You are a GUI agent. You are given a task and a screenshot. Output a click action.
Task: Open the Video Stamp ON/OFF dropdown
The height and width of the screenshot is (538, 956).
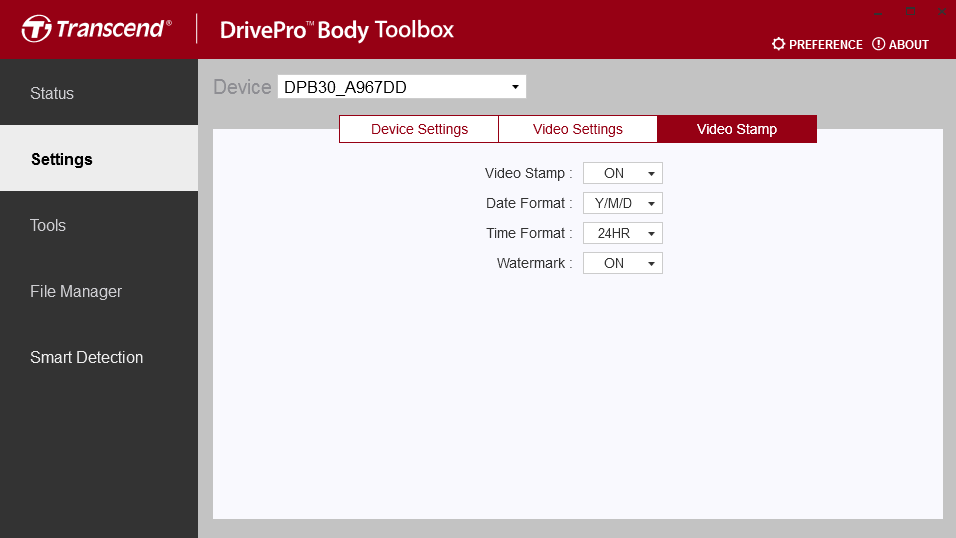[x=622, y=173]
